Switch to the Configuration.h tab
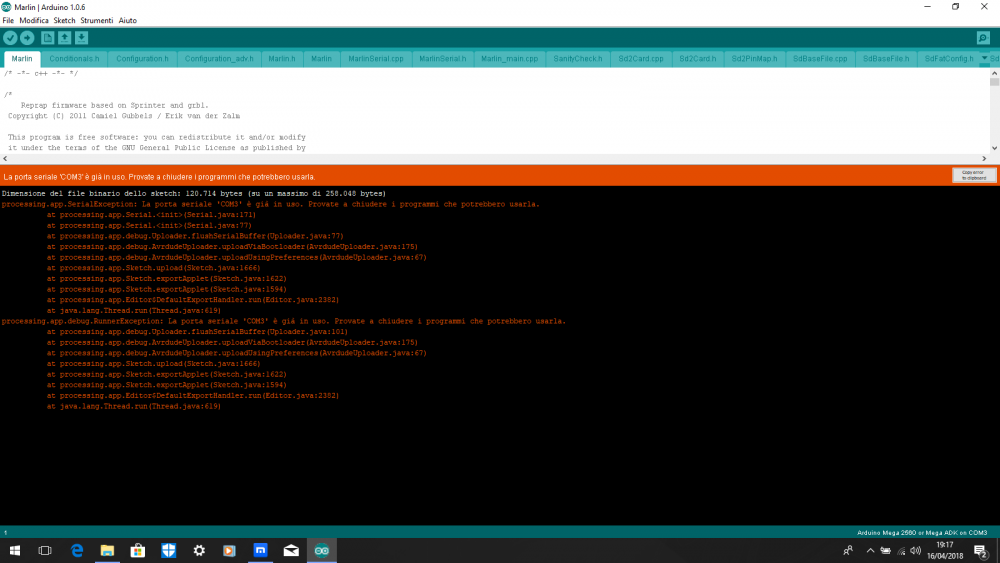 (x=142, y=59)
